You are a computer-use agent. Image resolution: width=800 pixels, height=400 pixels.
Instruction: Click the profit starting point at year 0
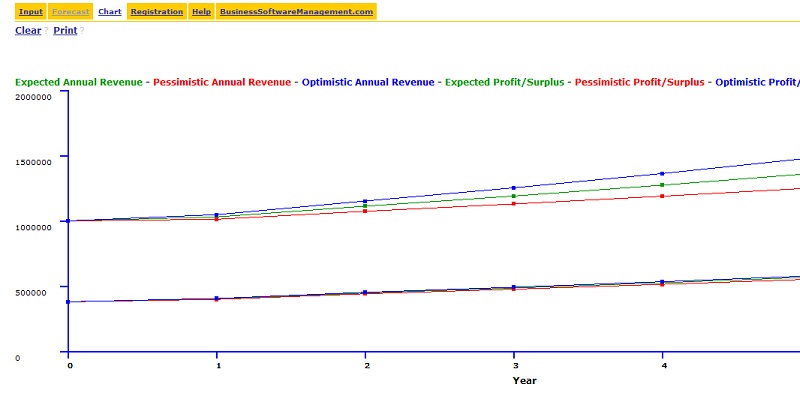click(x=68, y=302)
